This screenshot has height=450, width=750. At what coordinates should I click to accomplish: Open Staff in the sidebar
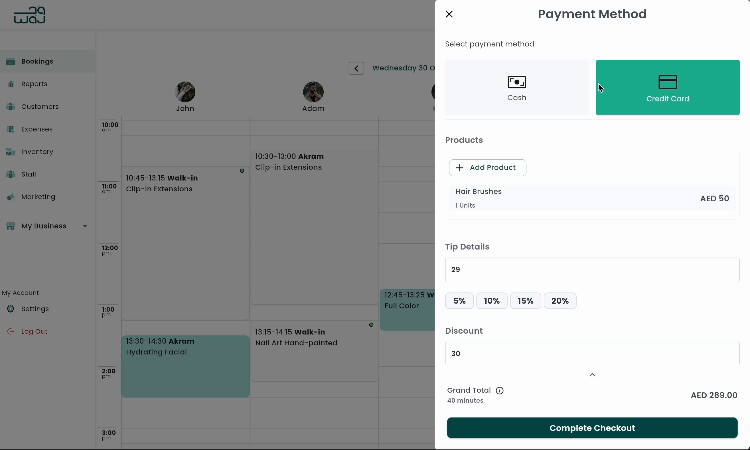point(47,174)
